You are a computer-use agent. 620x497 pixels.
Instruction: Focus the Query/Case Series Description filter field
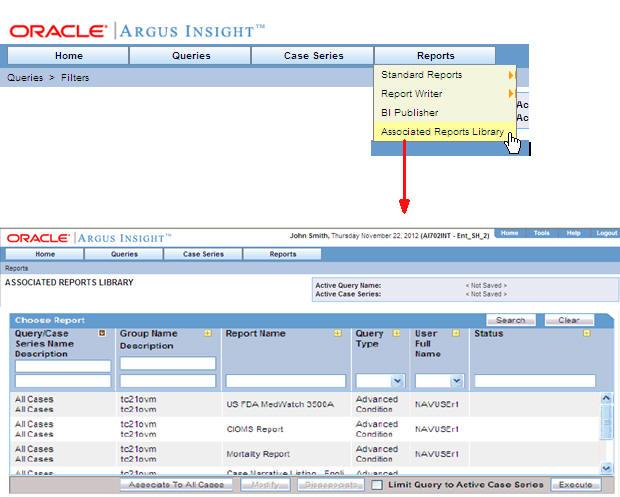(x=63, y=381)
